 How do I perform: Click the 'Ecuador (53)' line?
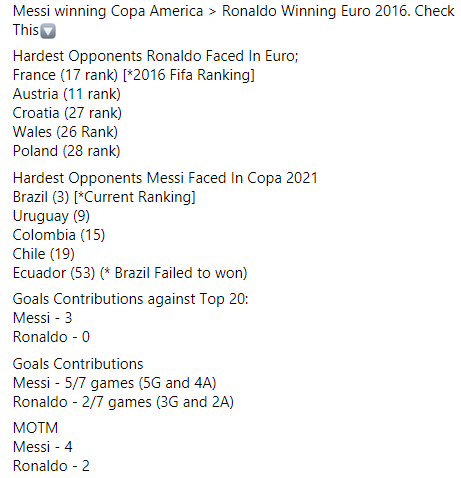pyautogui.click(x=130, y=273)
